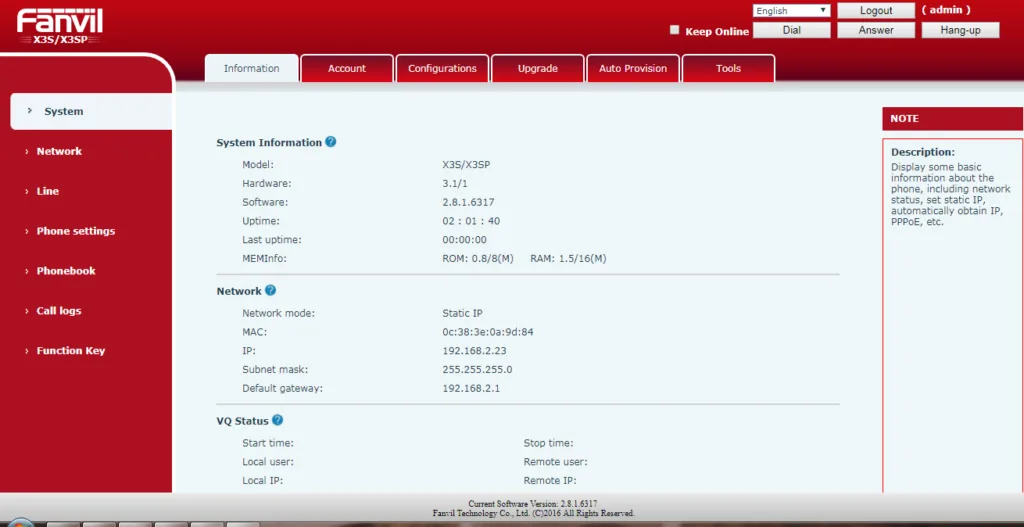Expand the Line sidebar section
Image resolution: width=1024 pixels, height=527 pixels.
48,191
